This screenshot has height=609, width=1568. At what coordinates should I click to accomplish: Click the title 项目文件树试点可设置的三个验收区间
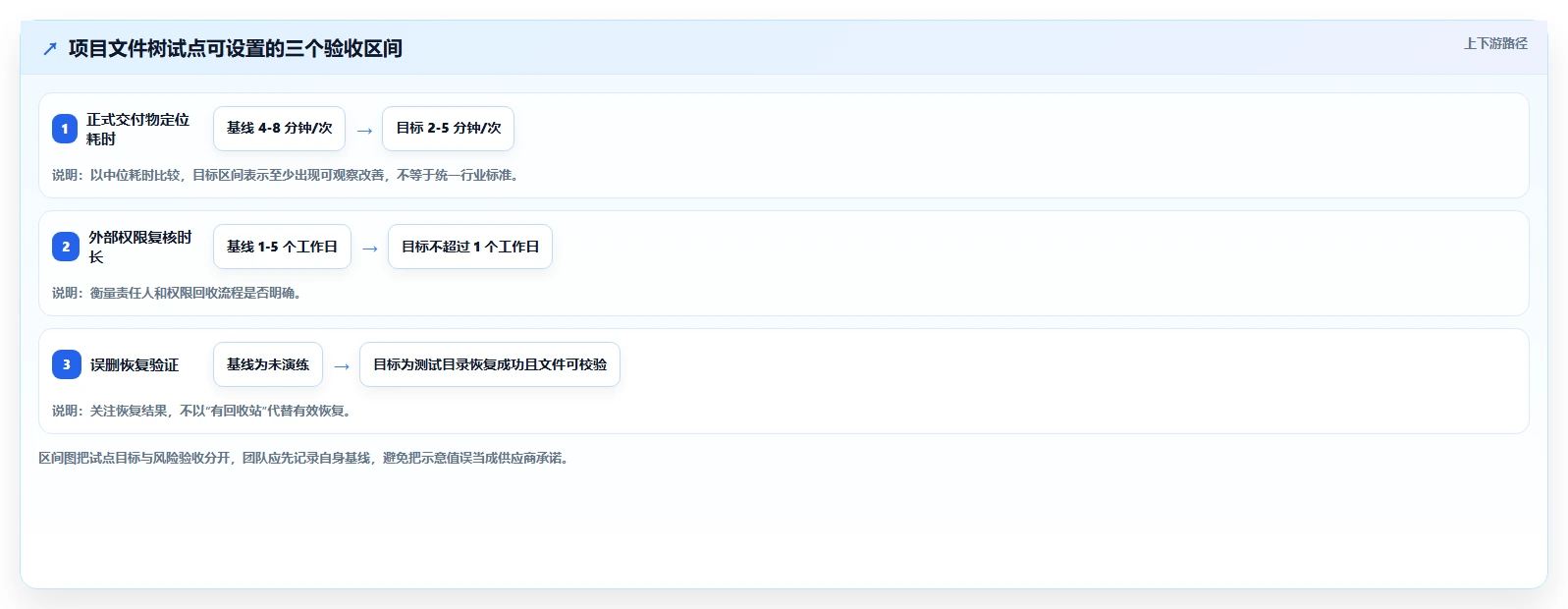[236, 48]
